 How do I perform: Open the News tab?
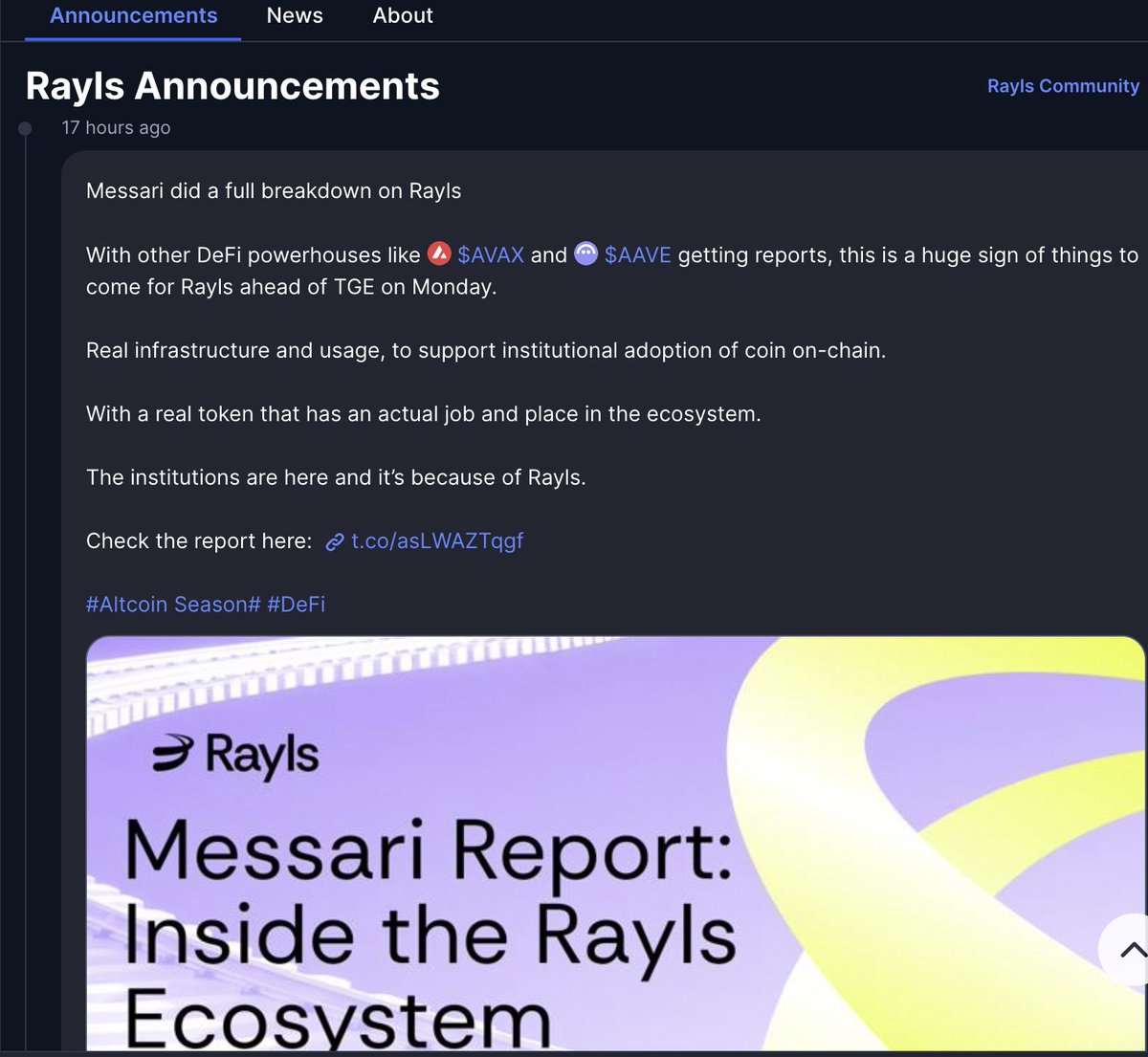(x=295, y=16)
